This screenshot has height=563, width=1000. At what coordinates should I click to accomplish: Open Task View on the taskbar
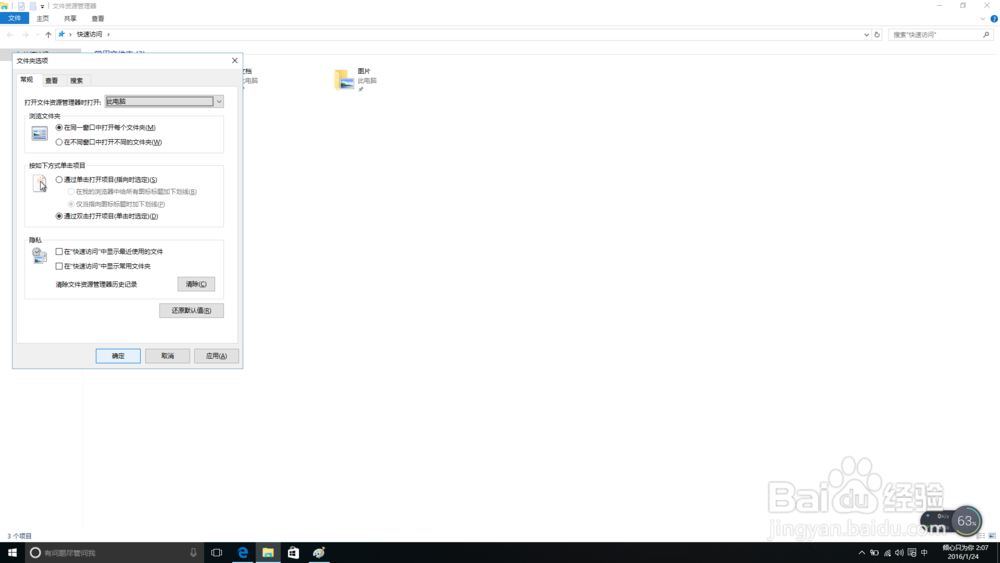tap(217, 553)
